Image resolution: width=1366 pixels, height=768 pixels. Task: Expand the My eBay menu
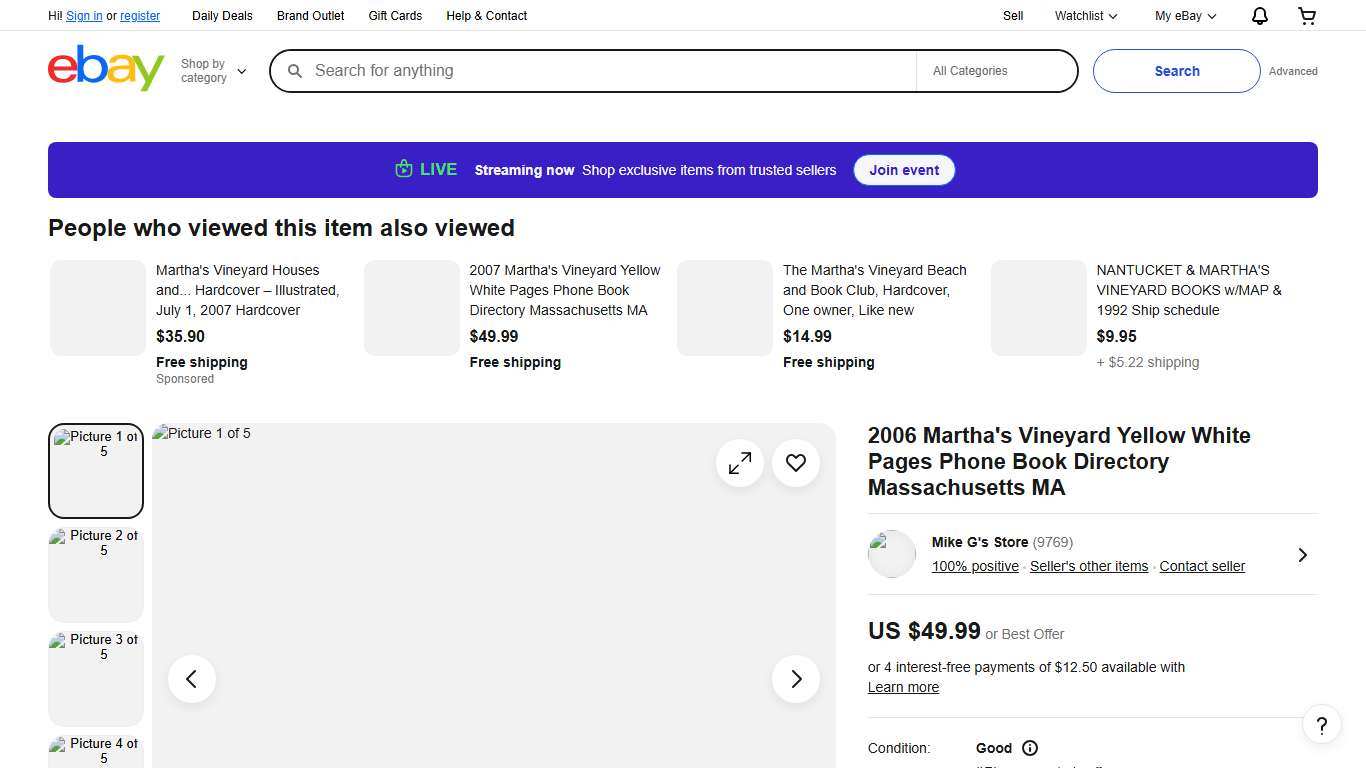[x=1185, y=16]
